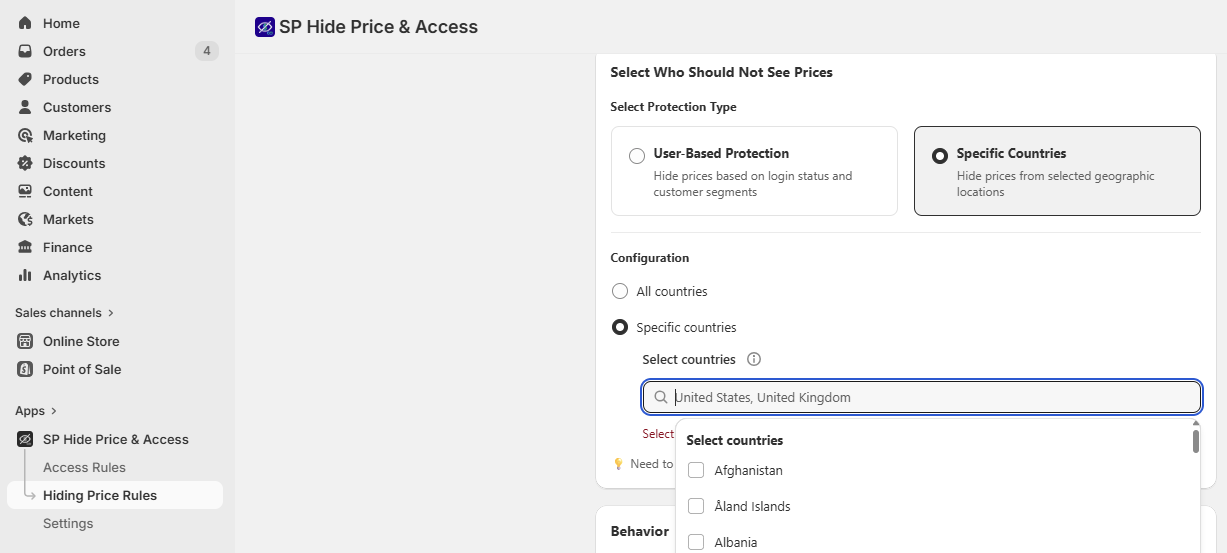Screen dimensions: 1227x553
Task: Check the Albania checkbox
Action: click(x=696, y=542)
